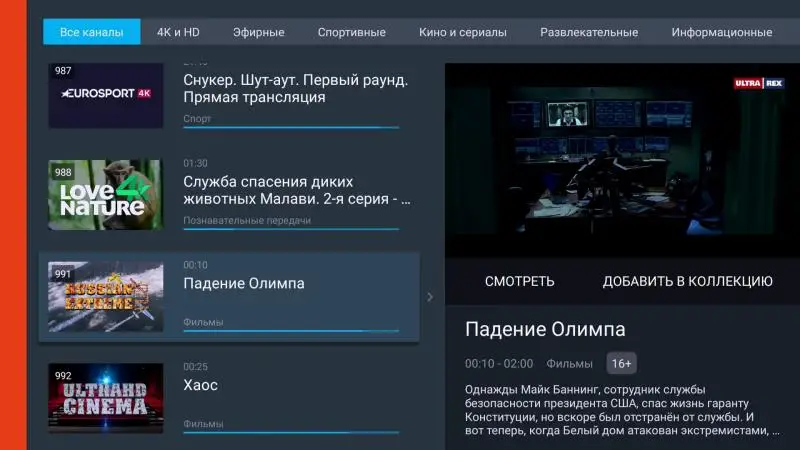Image resolution: width=800 pixels, height=450 pixels.
Task: Click channel number 988 badge
Action: pos(63,172)
